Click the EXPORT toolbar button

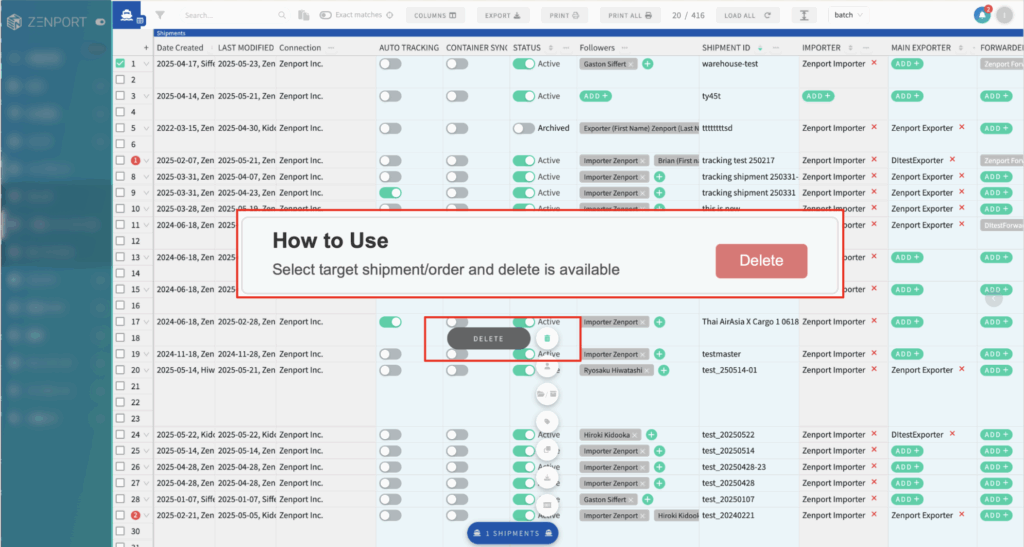pyautogui.click(x=503, y=15)
